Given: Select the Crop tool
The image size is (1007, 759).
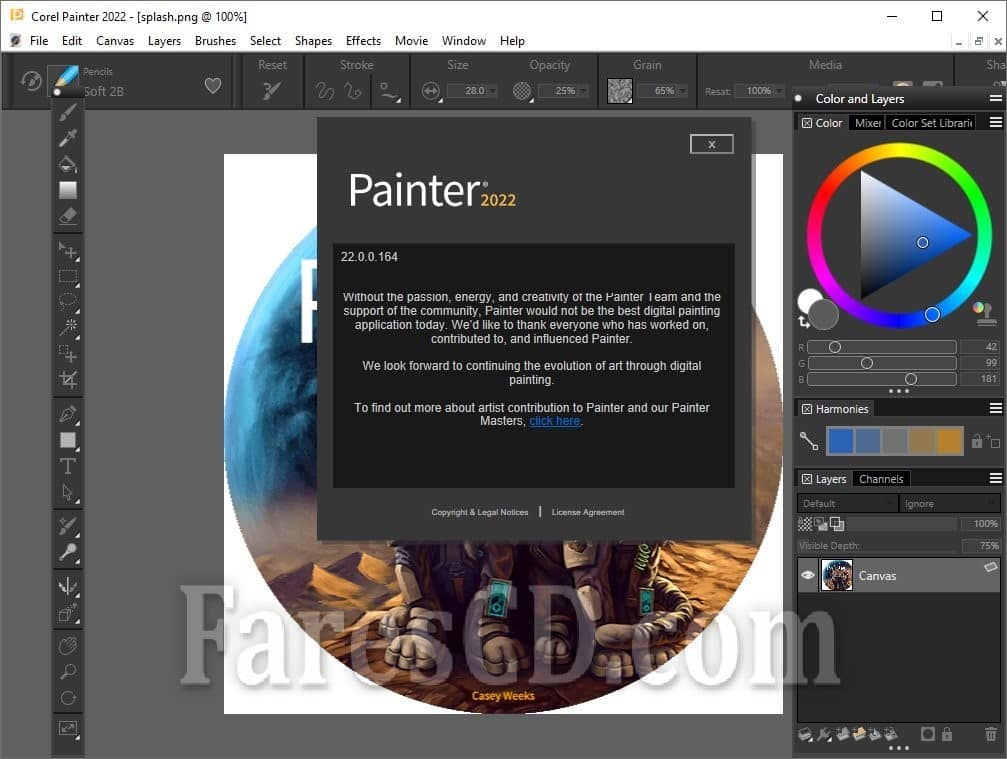Looking at the screenshot, I should tap(67, 379).
